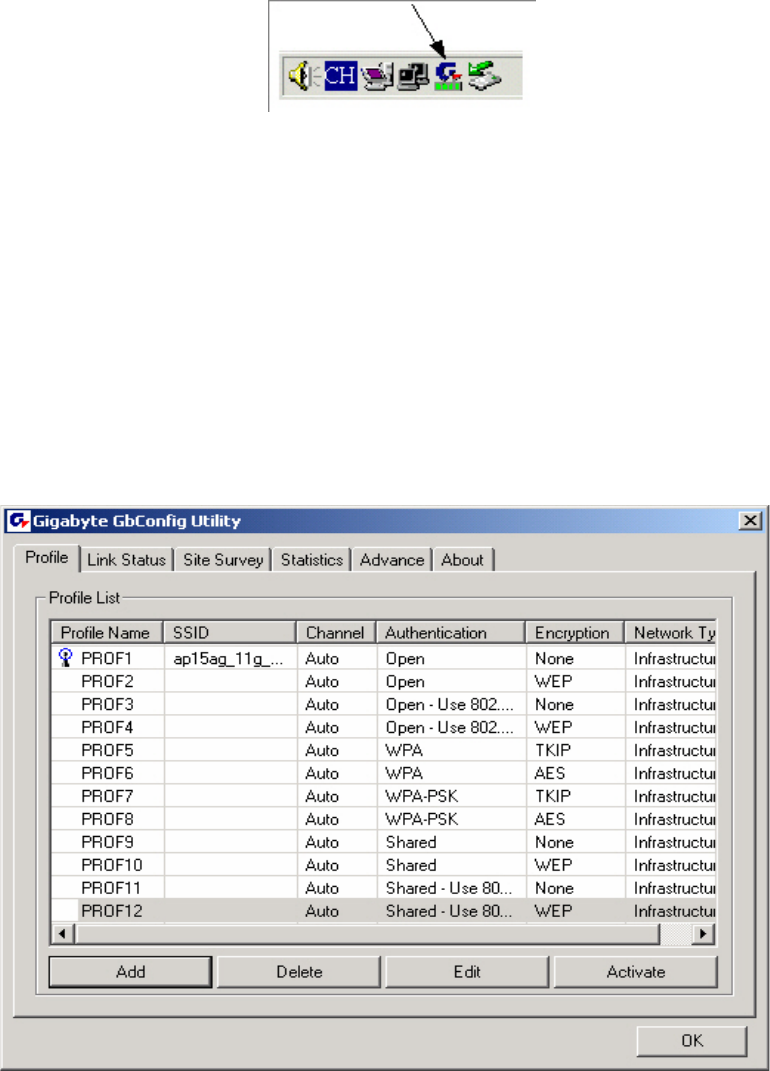
Task: Click the Add profile button
Action: (130, 971)
